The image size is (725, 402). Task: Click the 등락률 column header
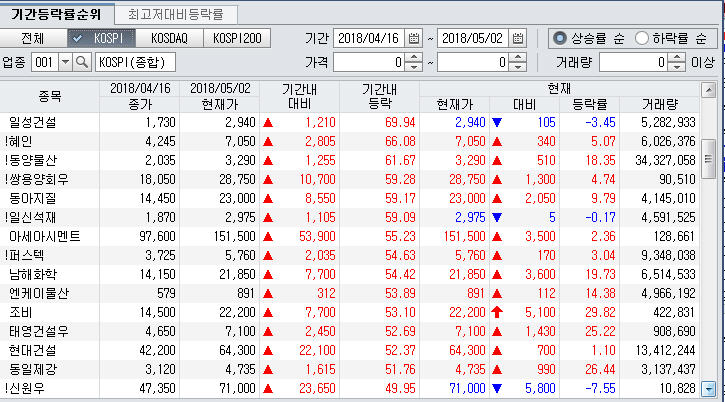[x=590, y=105]
